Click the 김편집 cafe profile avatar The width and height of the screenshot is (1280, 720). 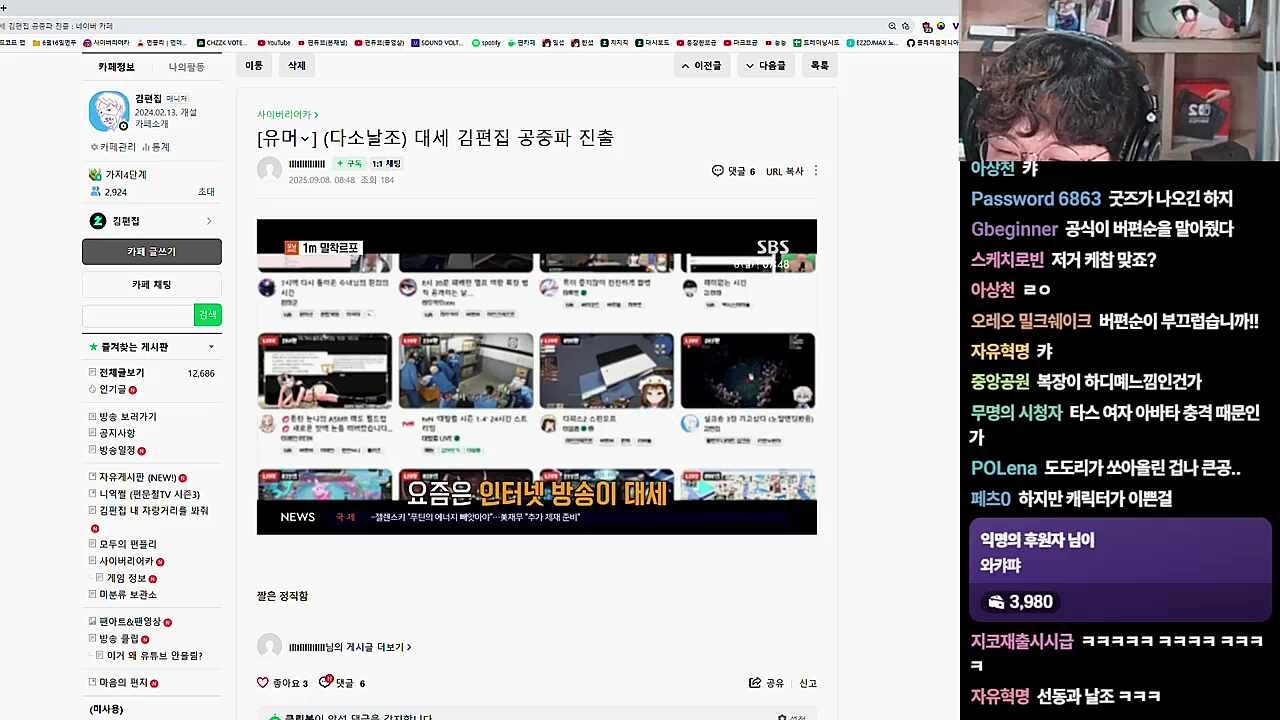[108, 111]
